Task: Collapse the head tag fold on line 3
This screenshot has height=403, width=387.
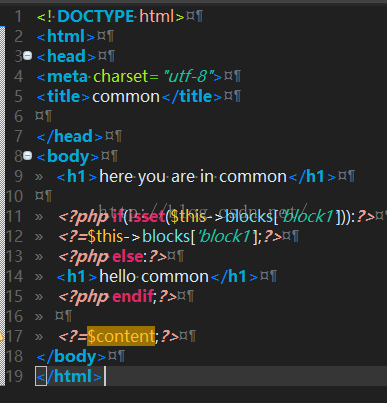Action: coord(27,56)
